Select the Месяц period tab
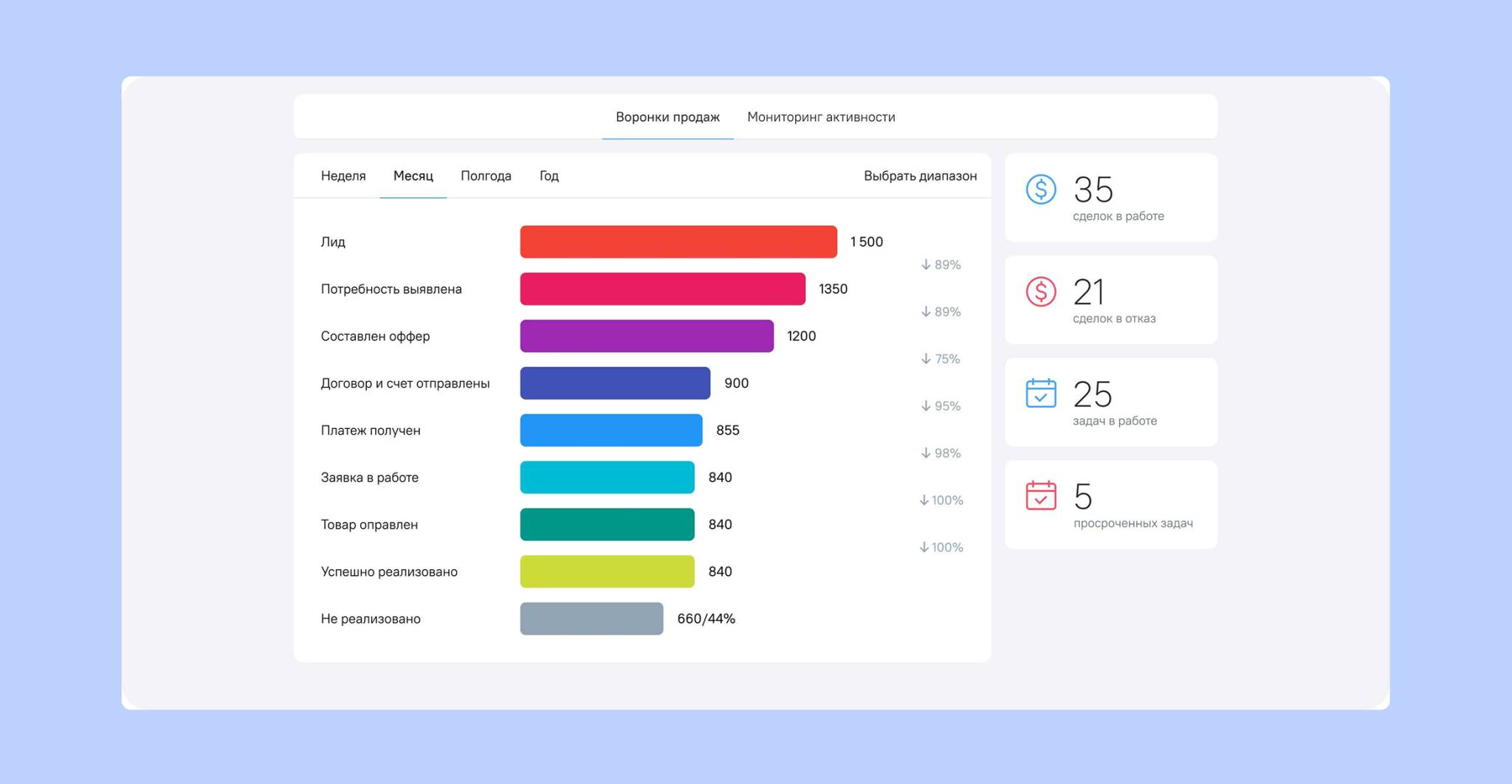 (413, 176)
